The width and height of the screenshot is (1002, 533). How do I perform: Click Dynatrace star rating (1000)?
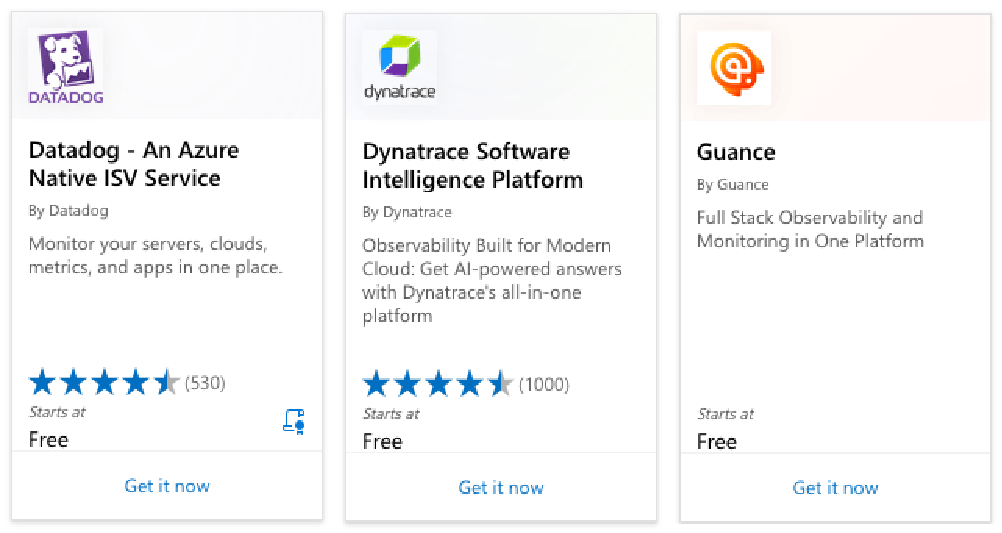click(x=466, y=385)
